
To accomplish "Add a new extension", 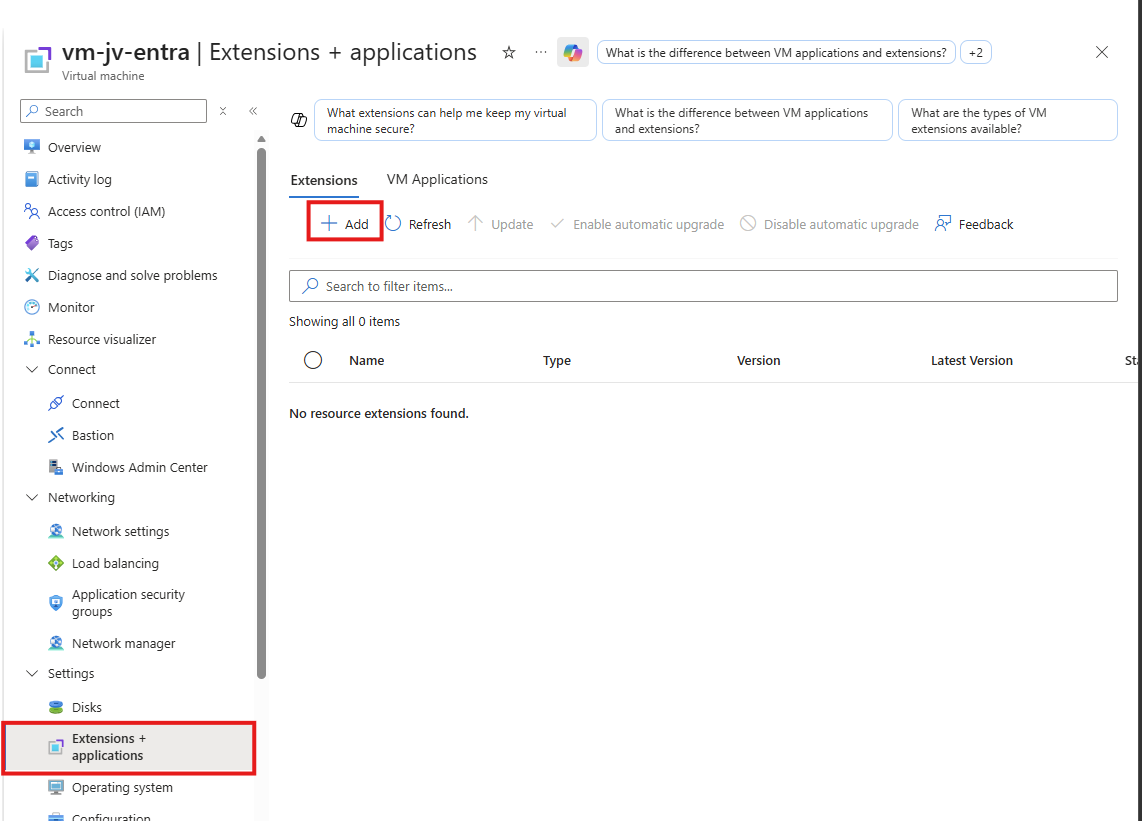I will point(345,224).
